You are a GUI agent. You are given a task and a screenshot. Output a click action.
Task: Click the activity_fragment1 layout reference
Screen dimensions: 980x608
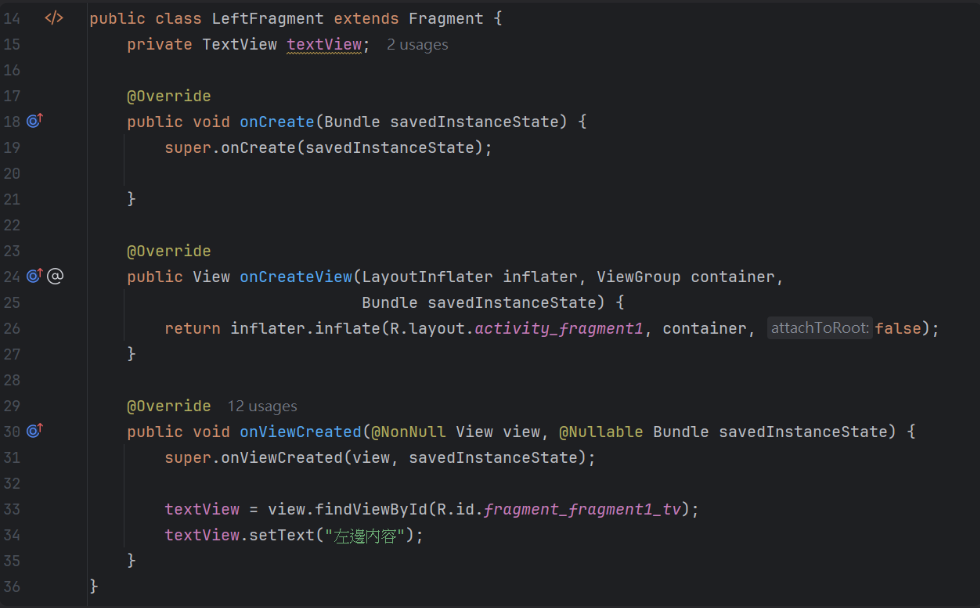click(559, 329)
